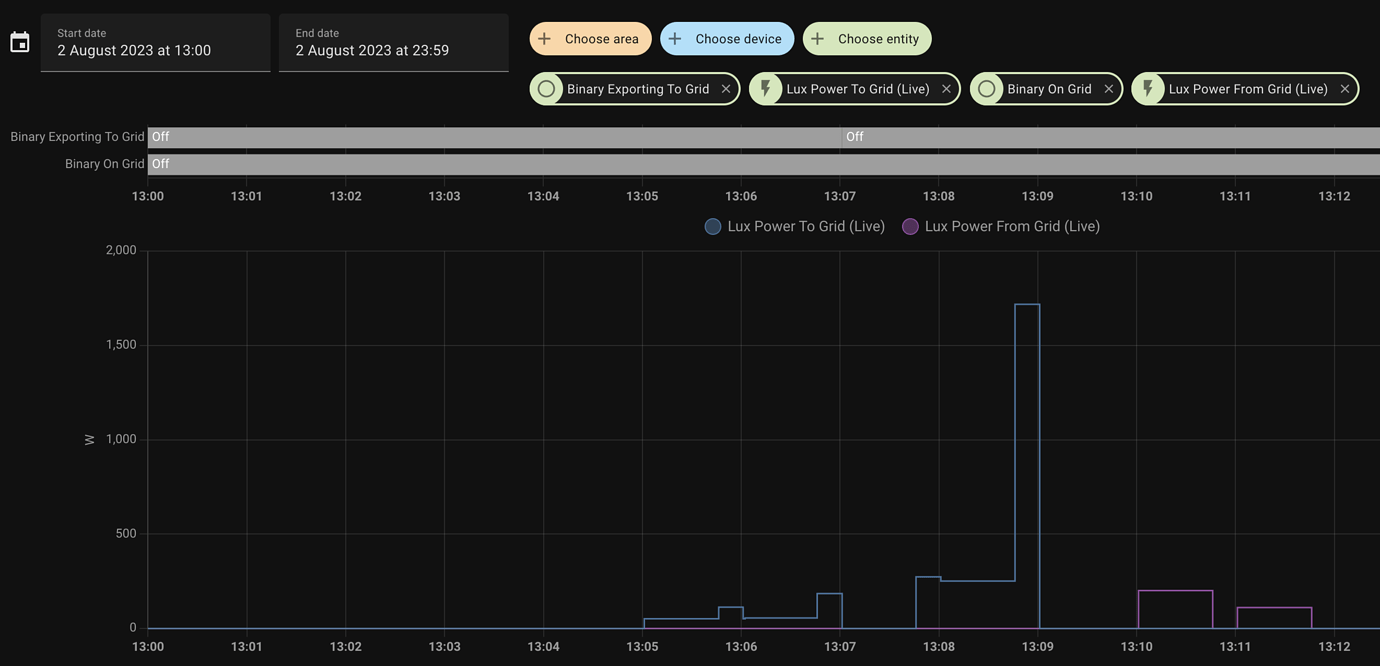Click purple legend swatch for Power From Grid
This screenshot has width=1380, height=666.
coord(910,227)
